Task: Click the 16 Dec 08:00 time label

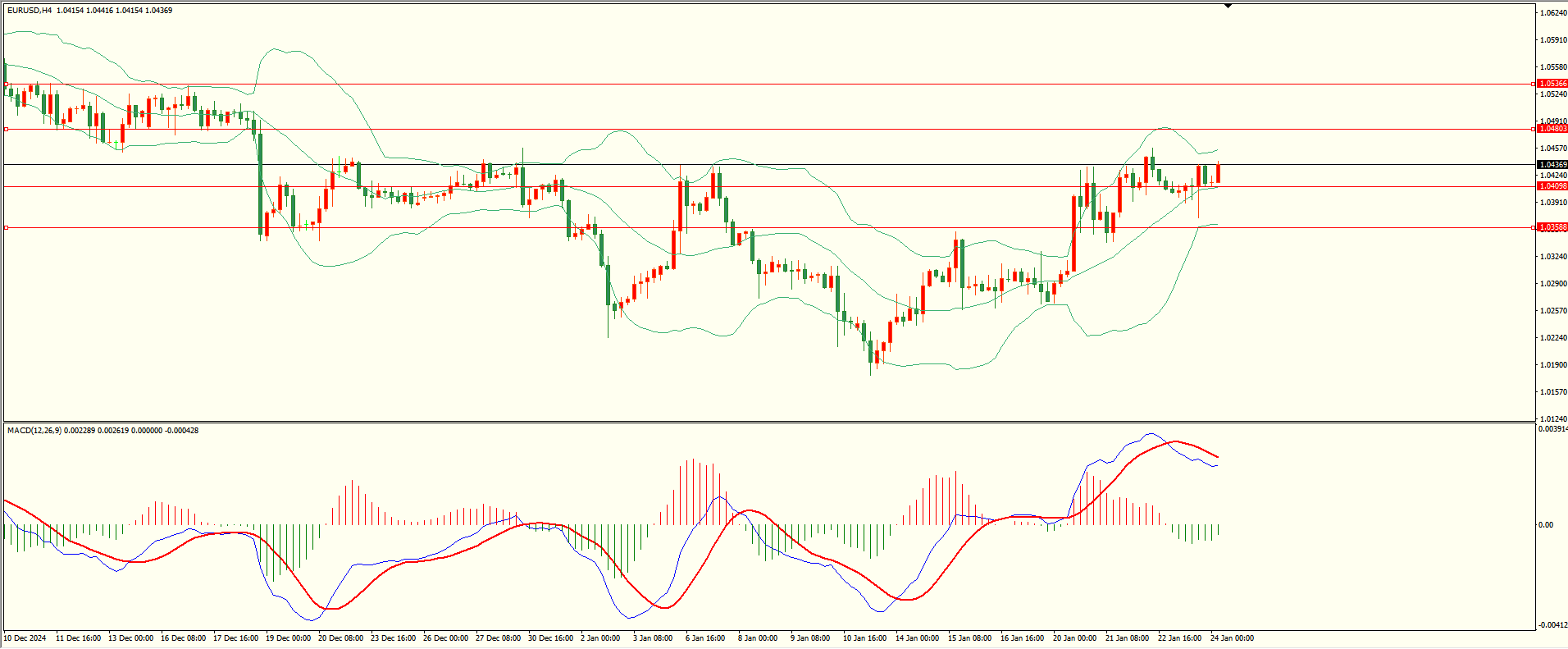Action: coord(183,638)
